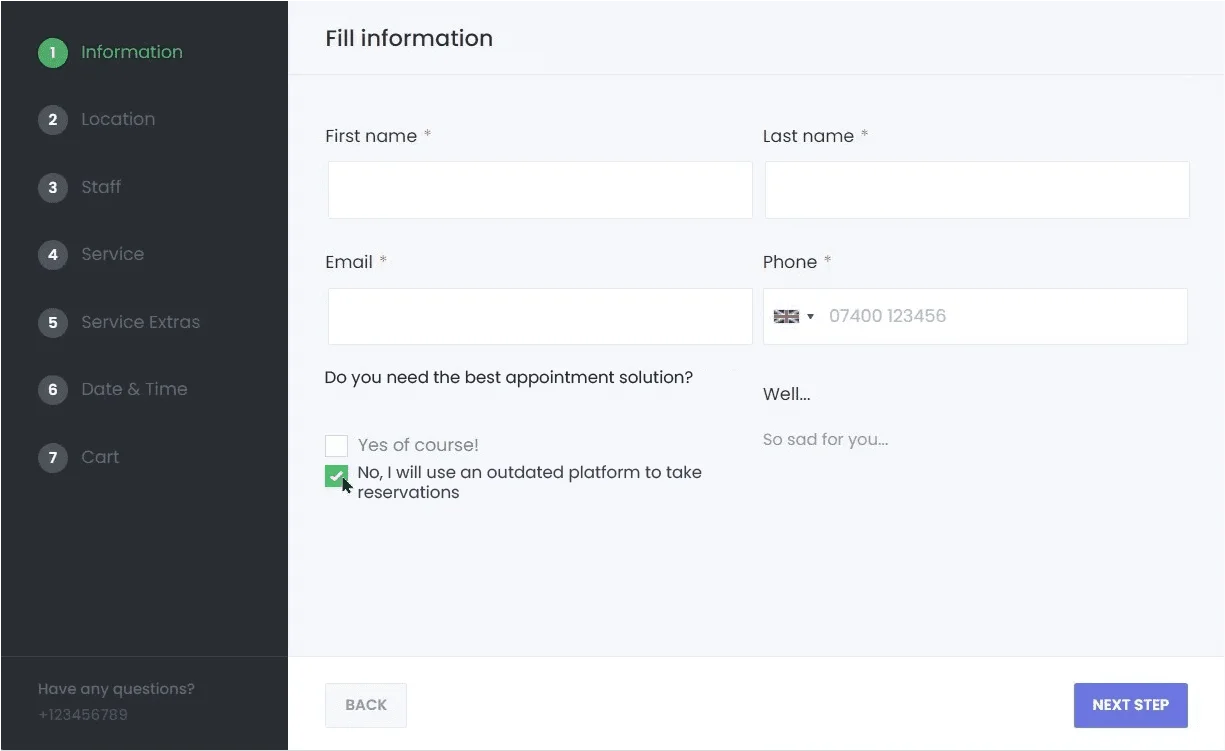Click the "Phone" field label
Screen dimensions: 1225x751
coord(790,262)
